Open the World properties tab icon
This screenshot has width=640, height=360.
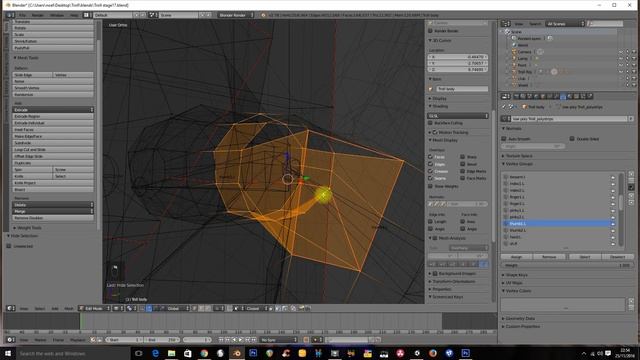tap(536, 96)
